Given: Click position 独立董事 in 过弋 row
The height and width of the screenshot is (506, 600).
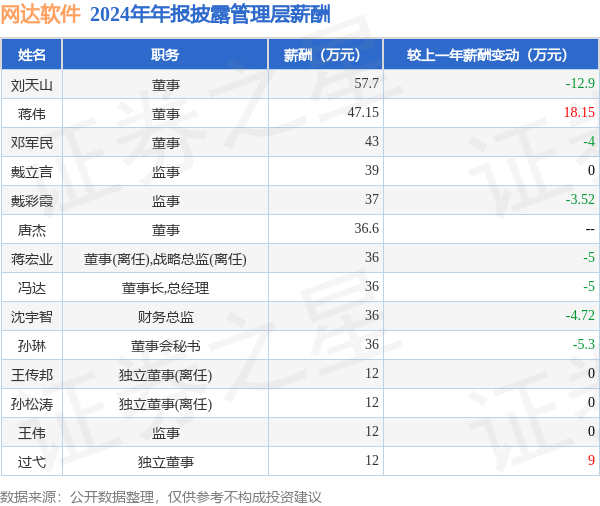Looking at the screenshot, I should (x=166, y=462).
